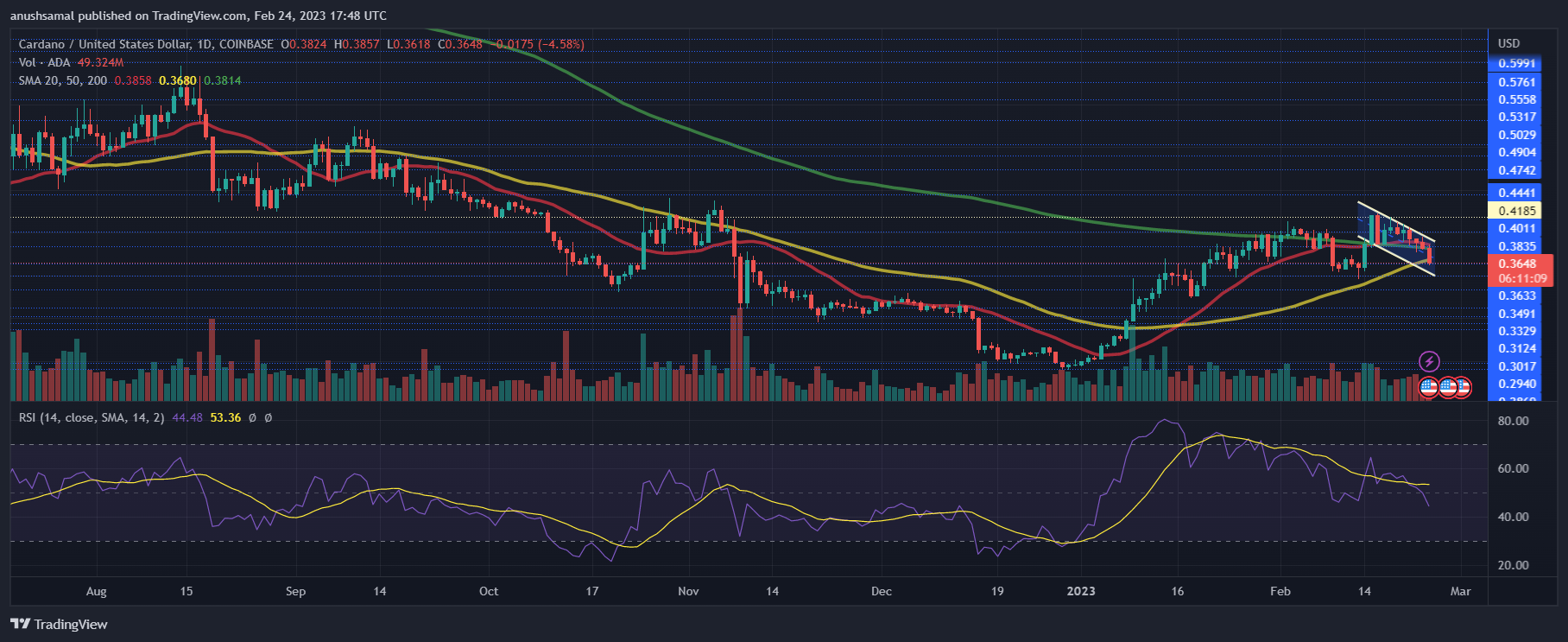The width and height of the screenshot is (1568, 642).
Task: Click the bold 2023 year label
Action: tap(1081, 591)
